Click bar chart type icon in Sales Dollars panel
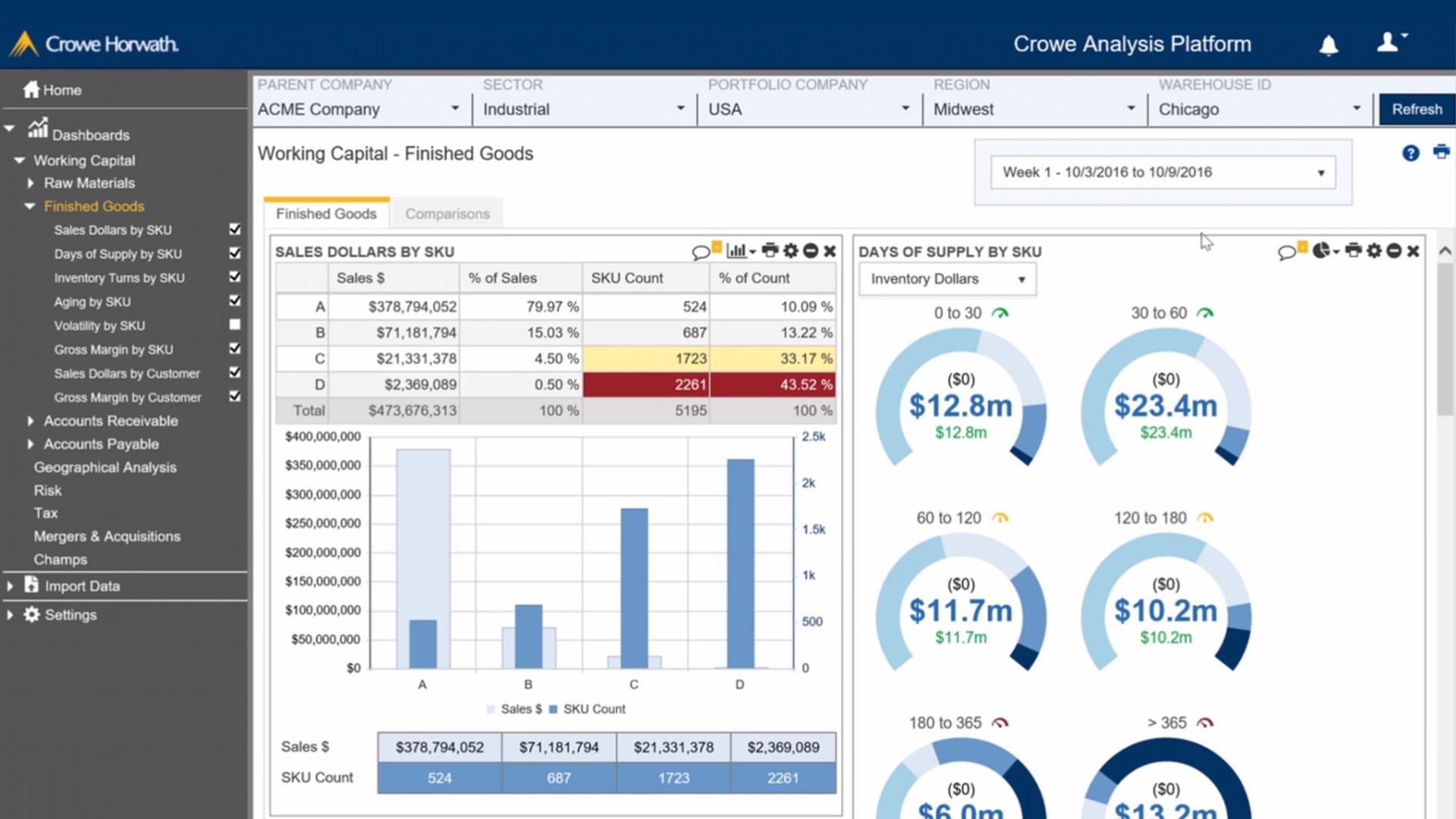Image resolution: width=1456 pixels, height=819 pixels. (x=736, y=250)
